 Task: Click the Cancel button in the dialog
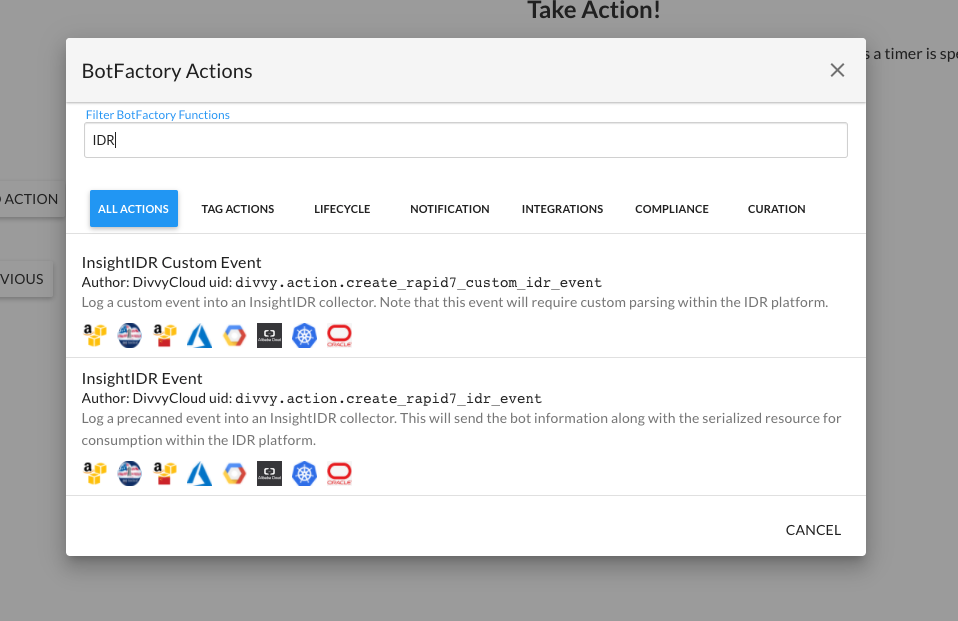click(813, 530)
